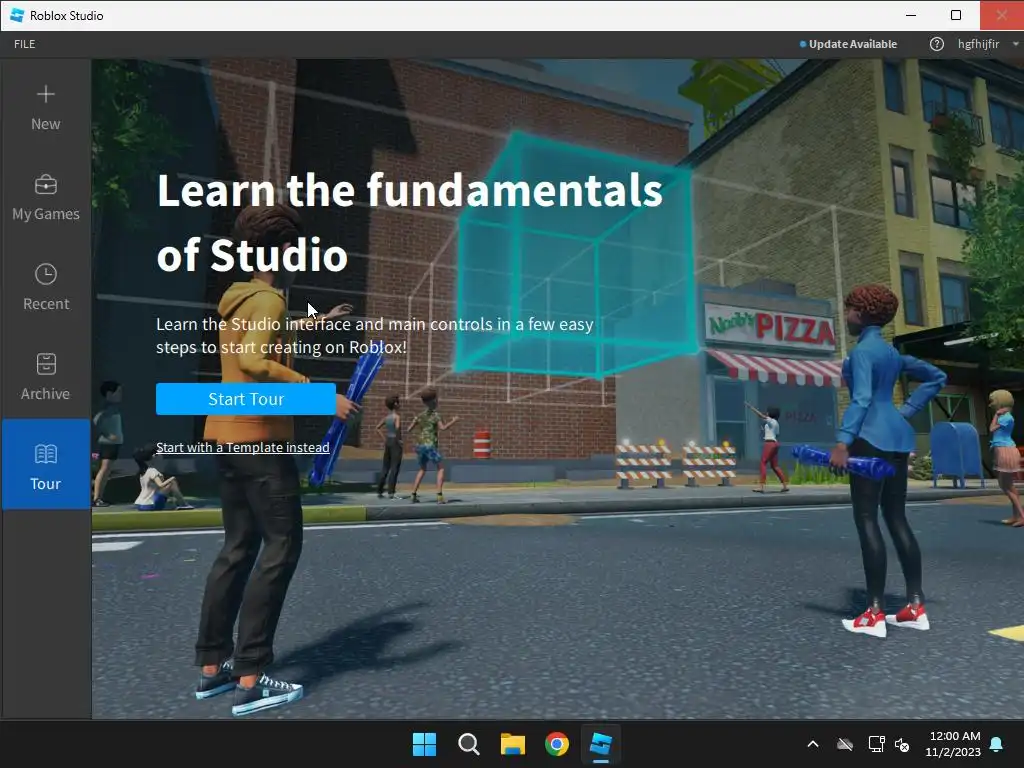Open File Explorer from the taskbar
The width and height of the screenshot is (1024, 768).
(513, 744)
